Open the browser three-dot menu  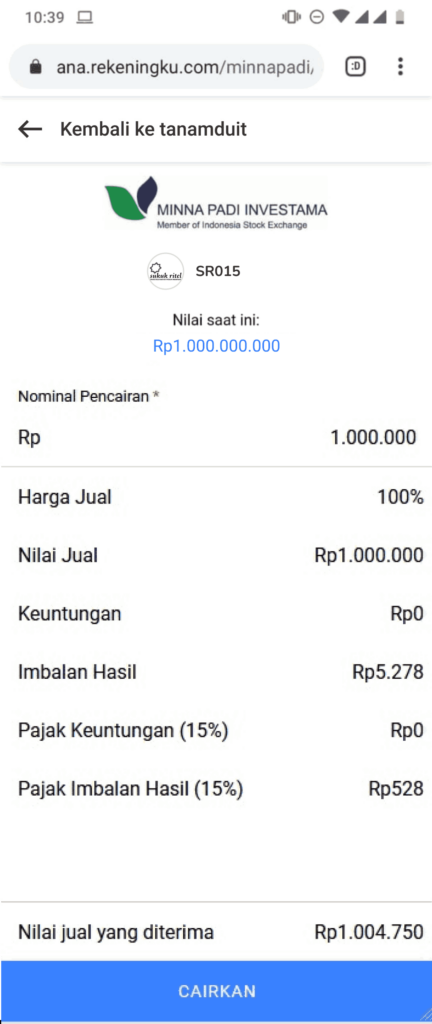pos(400,66)
